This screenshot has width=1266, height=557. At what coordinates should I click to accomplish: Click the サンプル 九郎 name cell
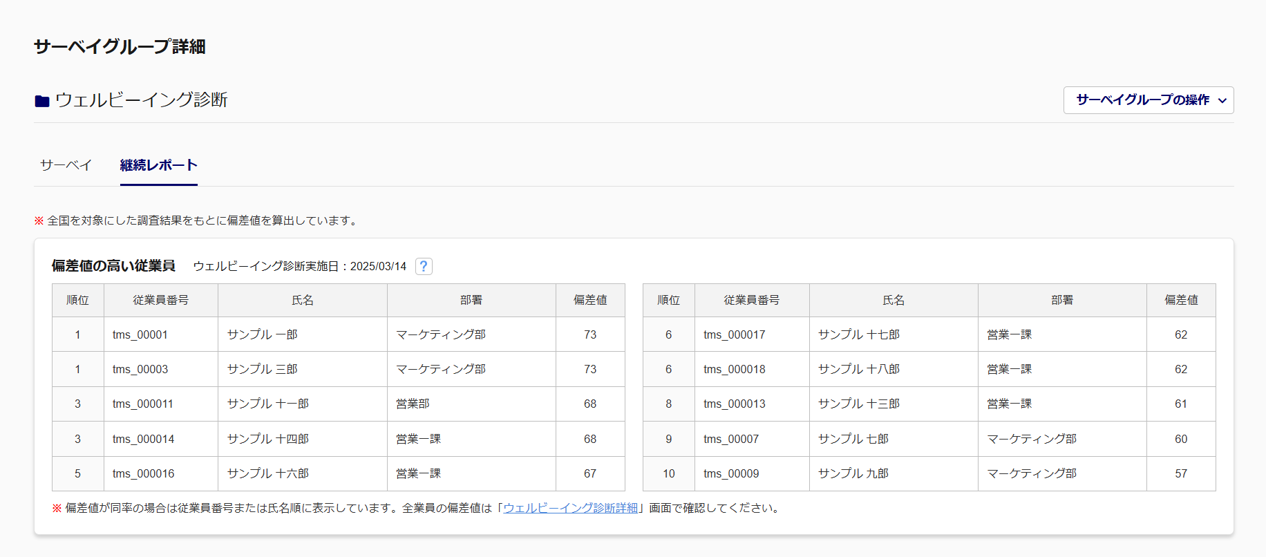coord(853,474)
